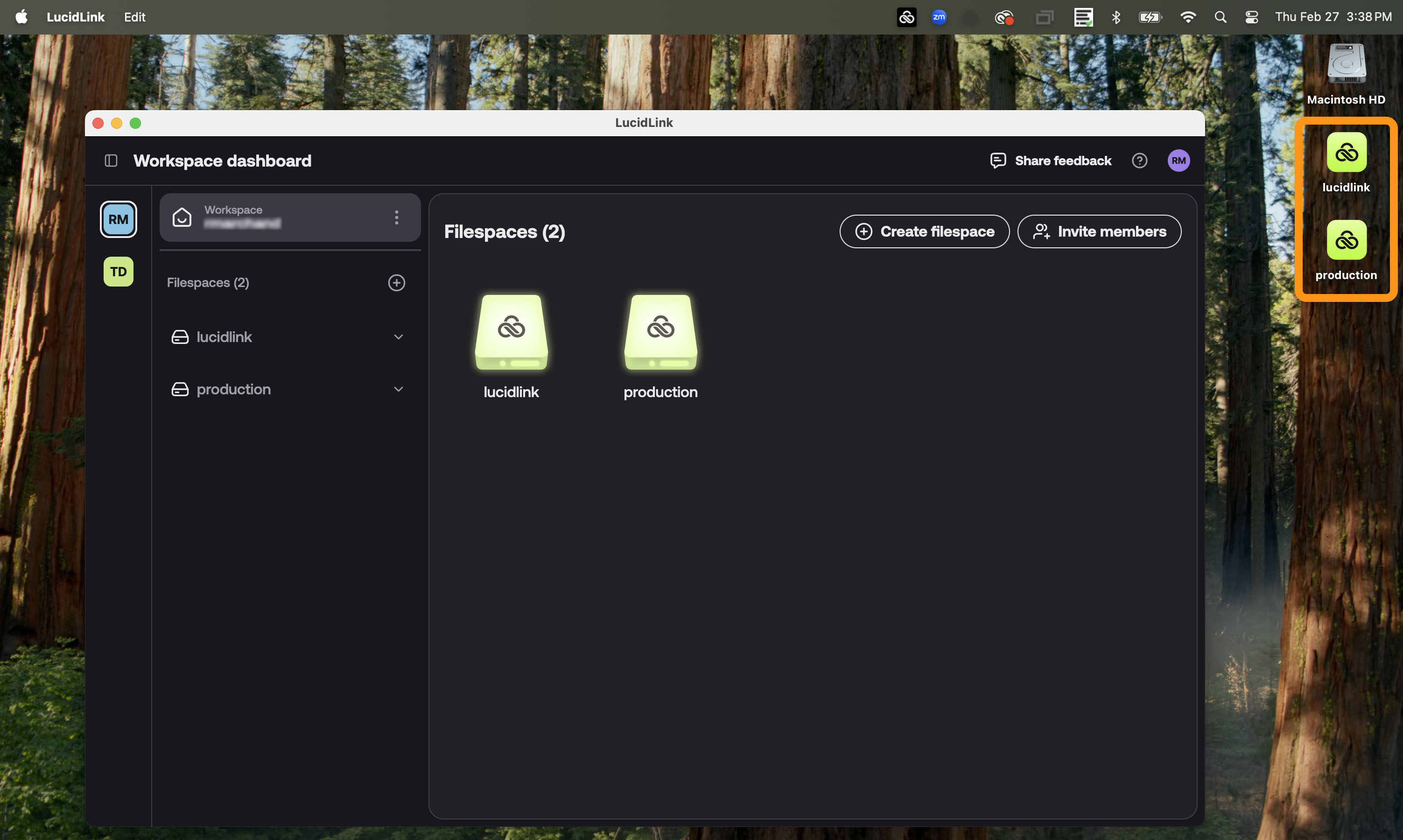Click the production drive icon in sidebar
This screenshot has height=840, width=1403.
180,390
